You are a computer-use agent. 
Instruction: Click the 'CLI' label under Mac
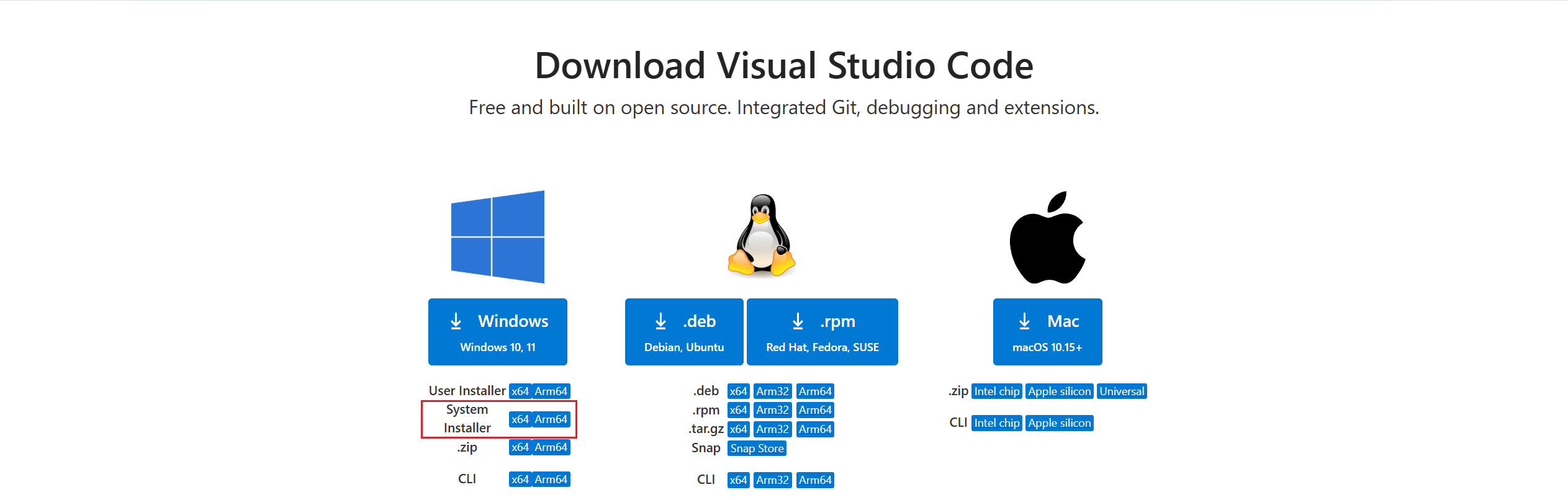[x=958, y=422]
